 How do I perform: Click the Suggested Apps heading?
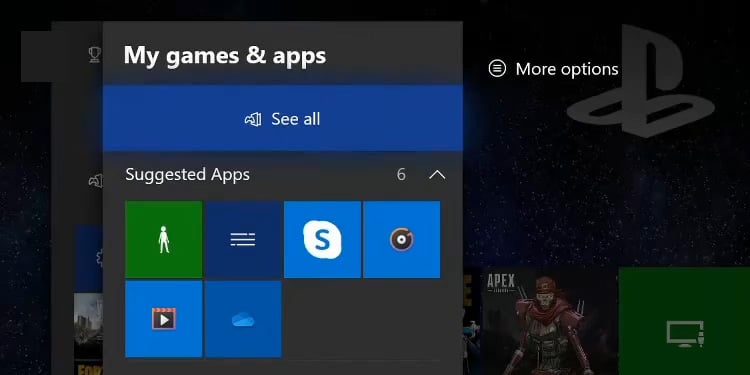188,175
